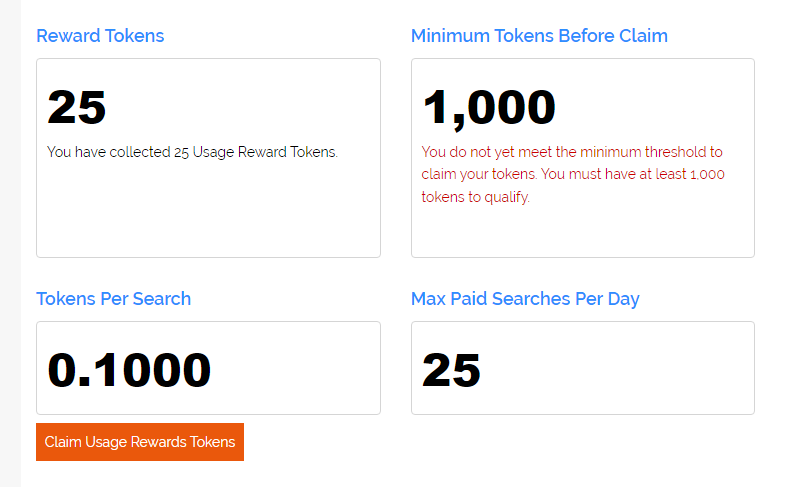The image size is (794, 487).
Task: Select the Tokens Per Search heading
Action: [x=113, y=299]
